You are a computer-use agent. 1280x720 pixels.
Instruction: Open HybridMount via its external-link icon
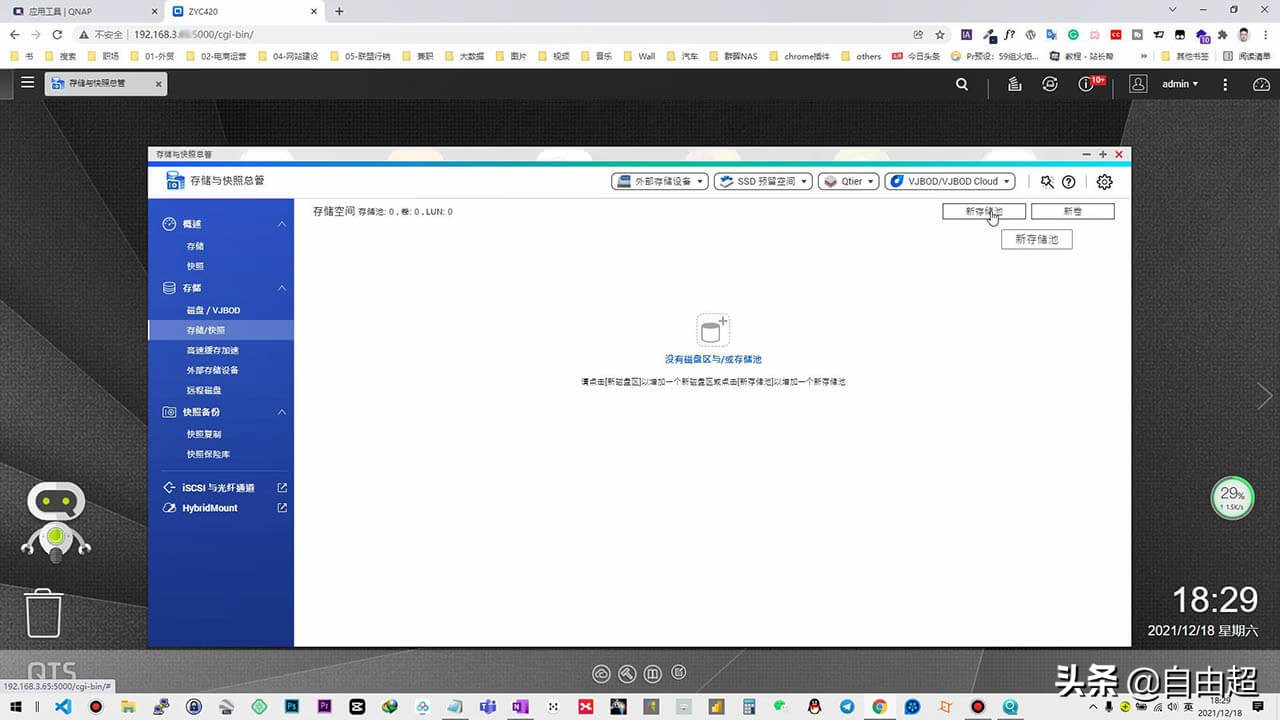tap(282, 508)
